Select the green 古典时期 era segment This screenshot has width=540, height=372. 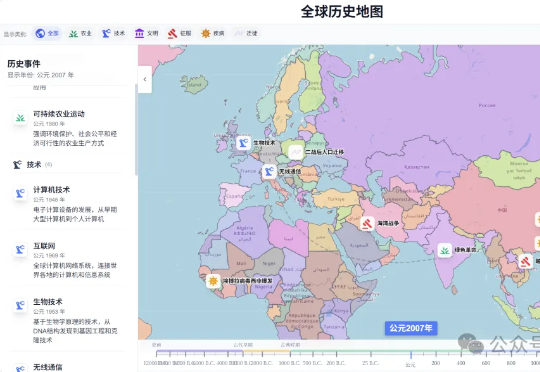(375, 351)
